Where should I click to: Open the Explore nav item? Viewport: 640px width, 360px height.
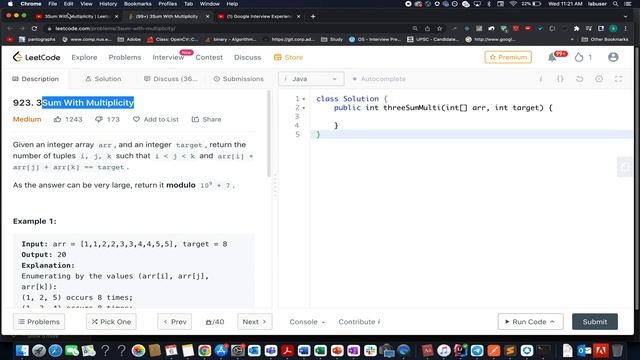tap(84, 57)
